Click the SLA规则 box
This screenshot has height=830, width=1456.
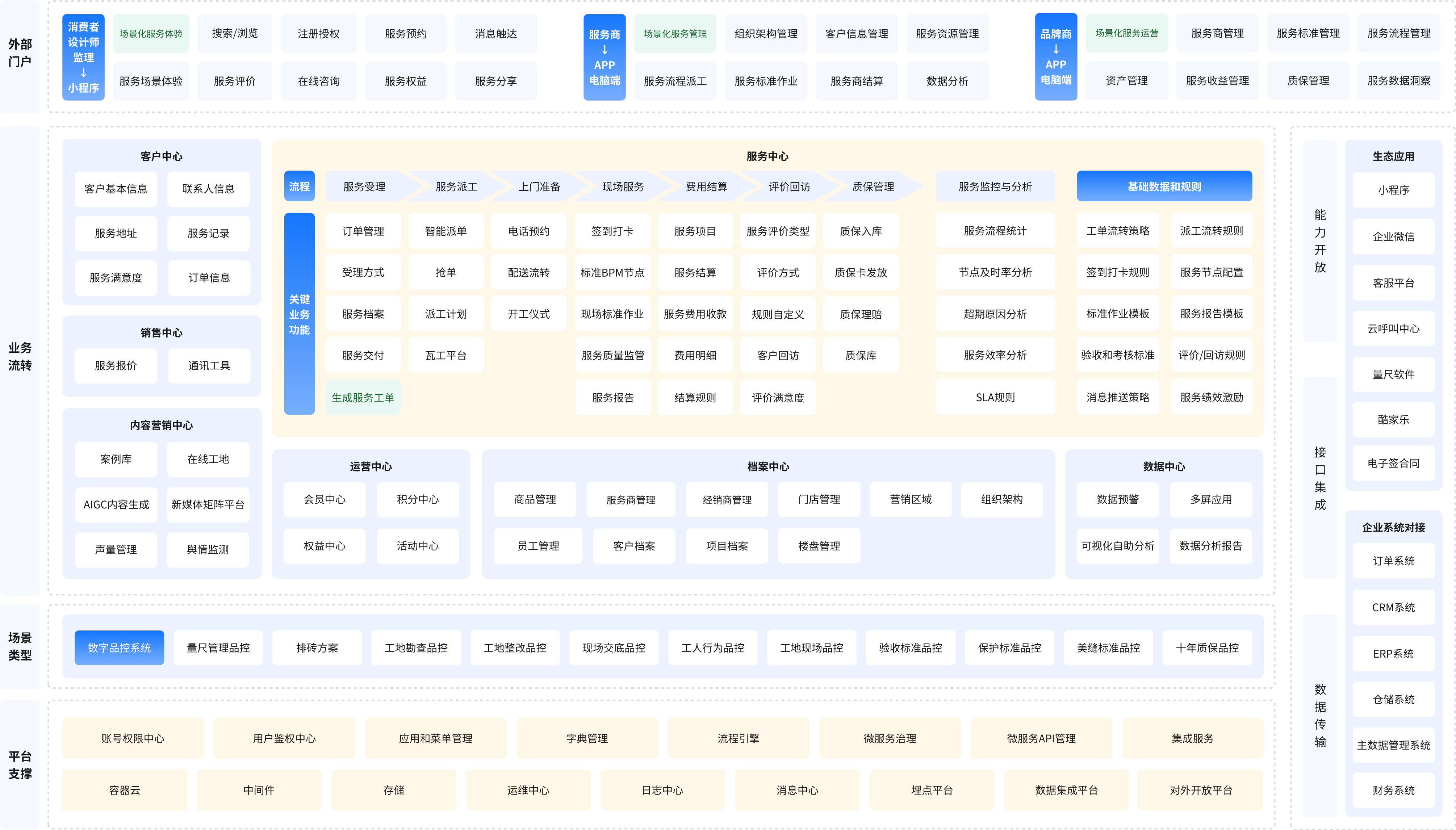[995, 397]
